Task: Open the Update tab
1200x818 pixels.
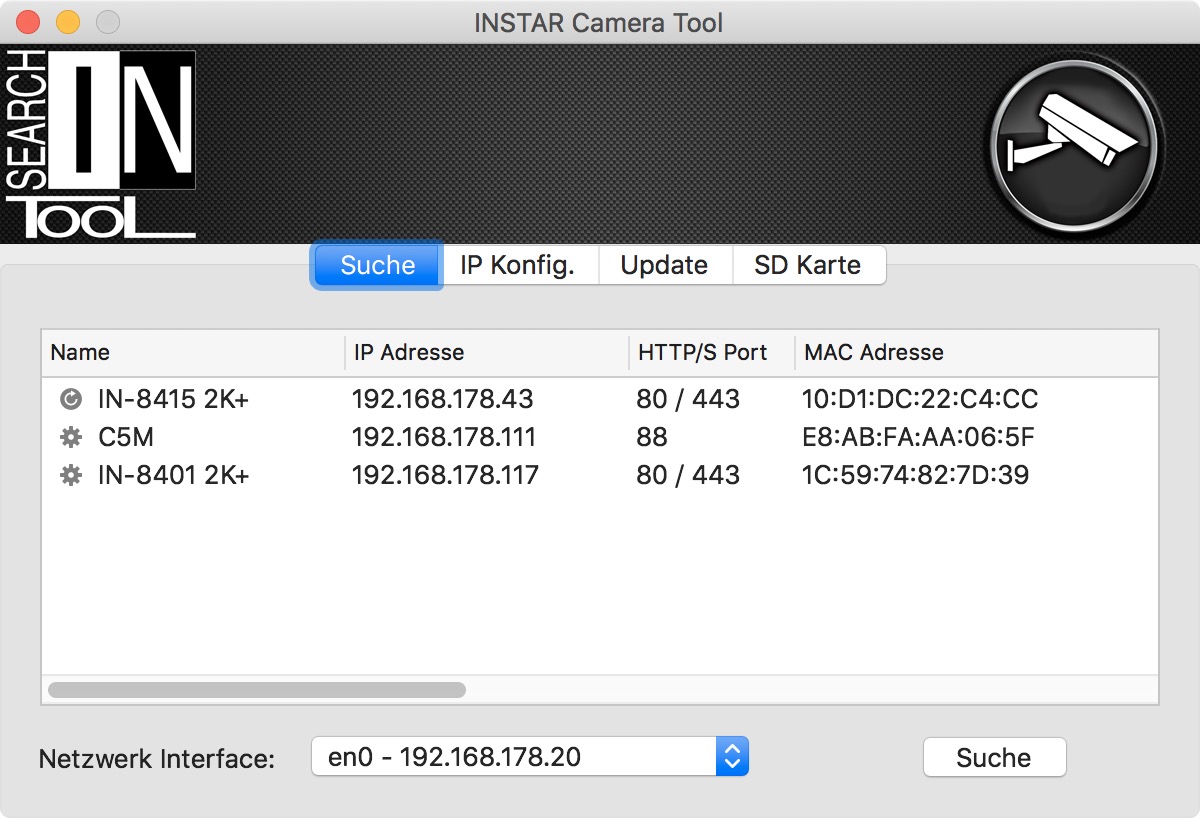Action: point(664,266)
